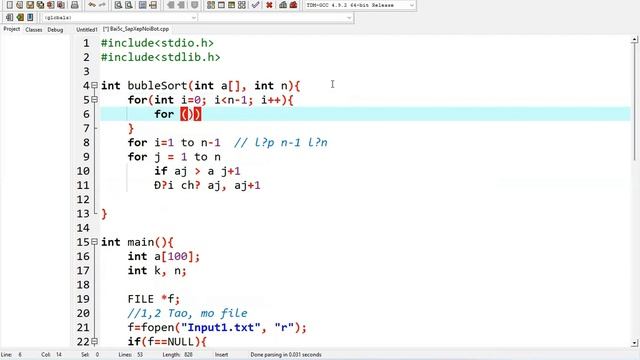Click the 'int a[100];' declaration
The image size is (640, 360).
click(164, 256)
